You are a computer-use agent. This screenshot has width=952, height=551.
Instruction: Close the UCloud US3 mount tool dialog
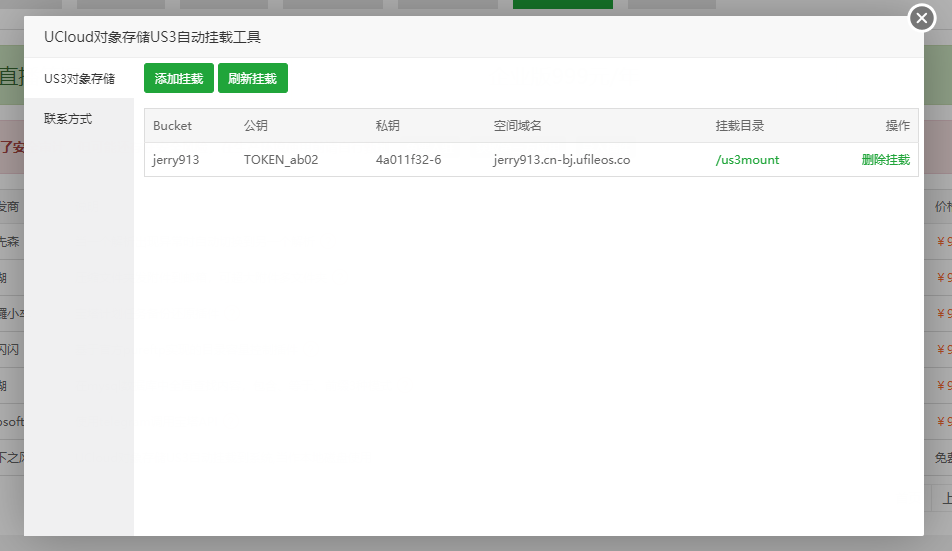coord(922,18)
